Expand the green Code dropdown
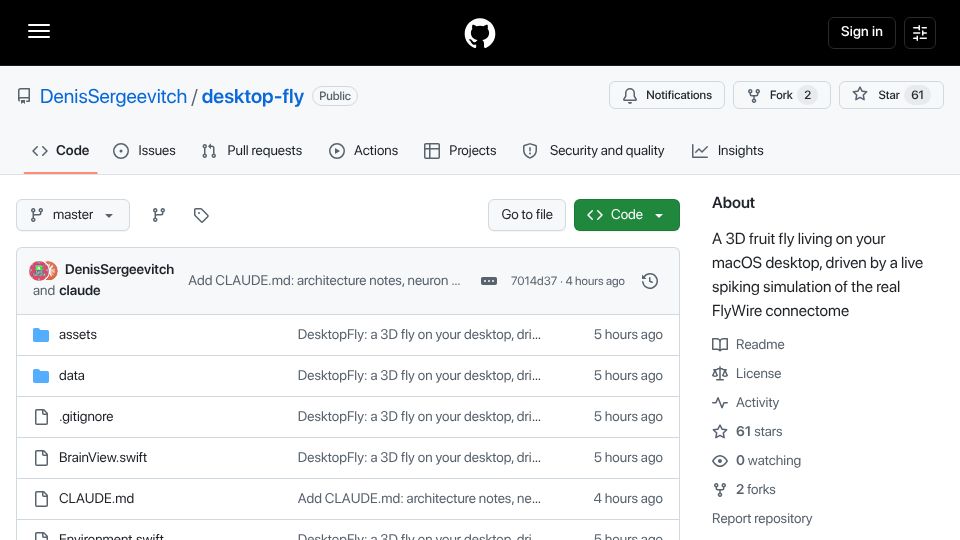Viewport: 960px width, 540px height. [626, 215]
